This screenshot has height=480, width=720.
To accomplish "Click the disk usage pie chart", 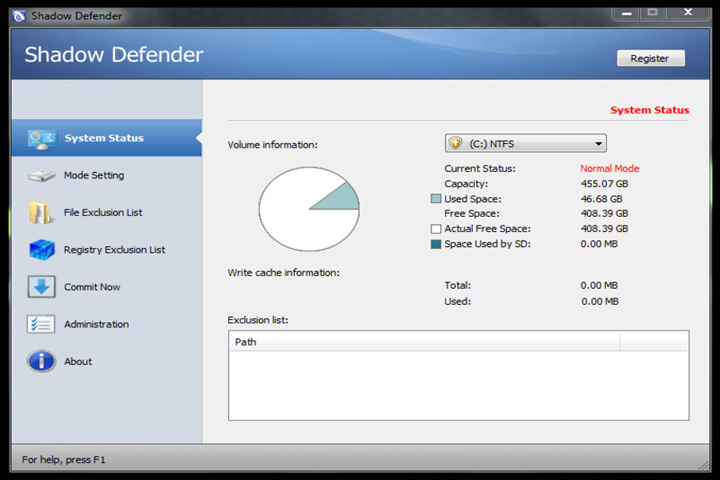I will (309, 209).
